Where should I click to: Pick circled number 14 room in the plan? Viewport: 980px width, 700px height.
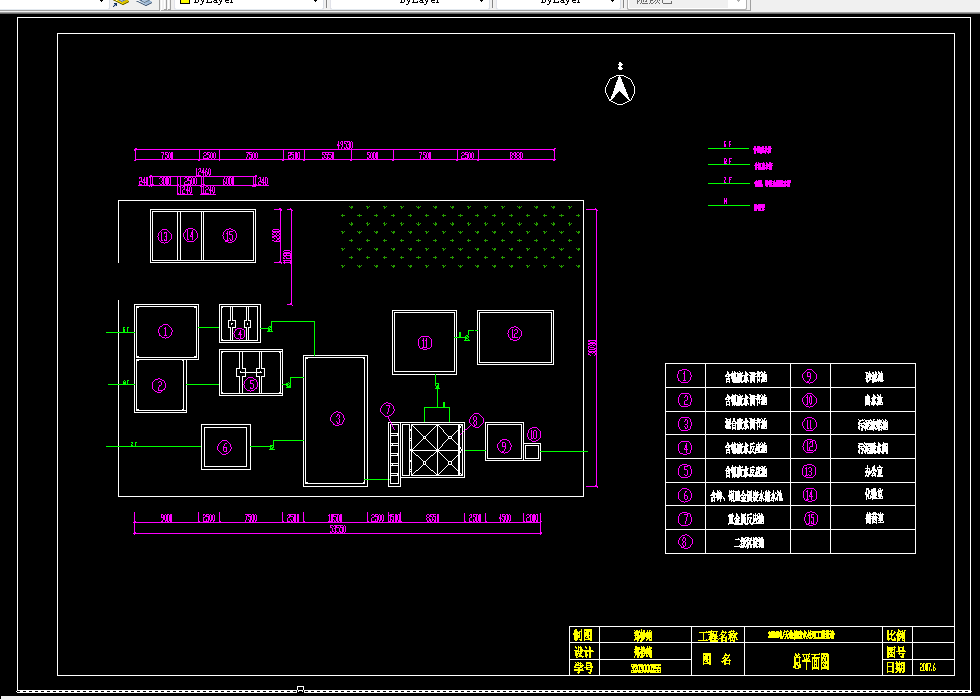click(191, 235)
